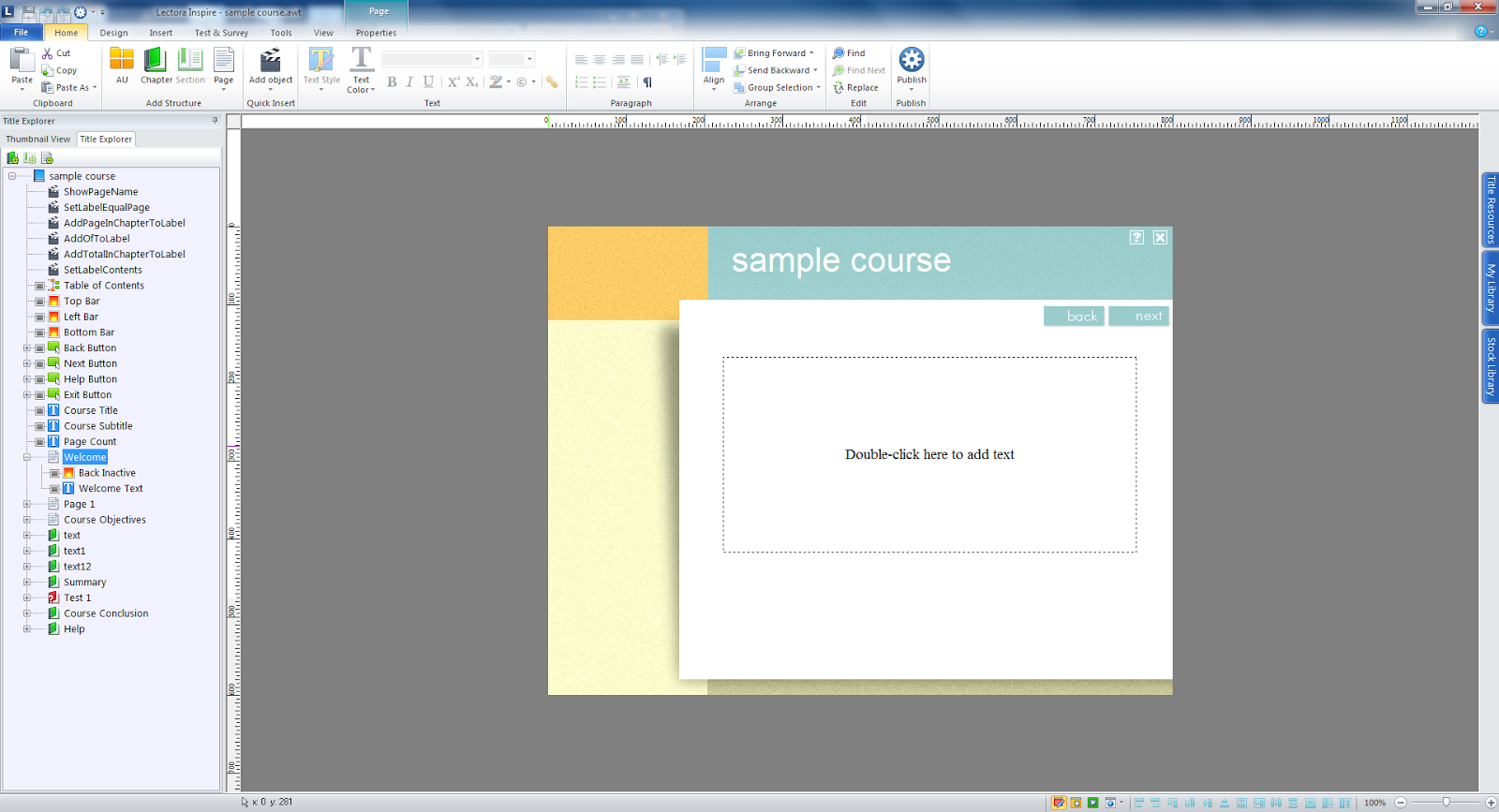The image size is (1499, 812).
Task: Switch to the Design ribbon tab
Action: click(x=114, y=33)
